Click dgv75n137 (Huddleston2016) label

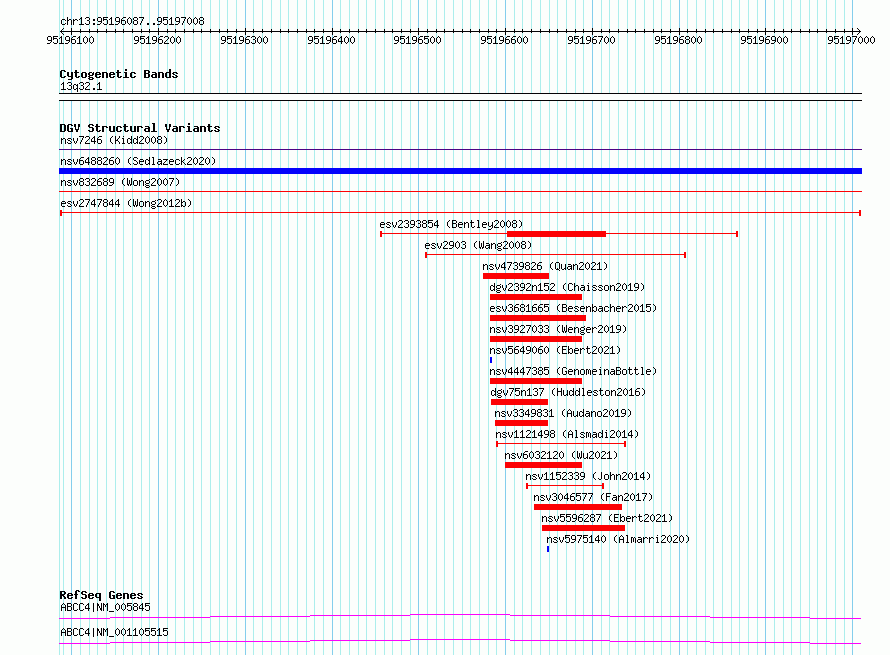coord(568,392)
